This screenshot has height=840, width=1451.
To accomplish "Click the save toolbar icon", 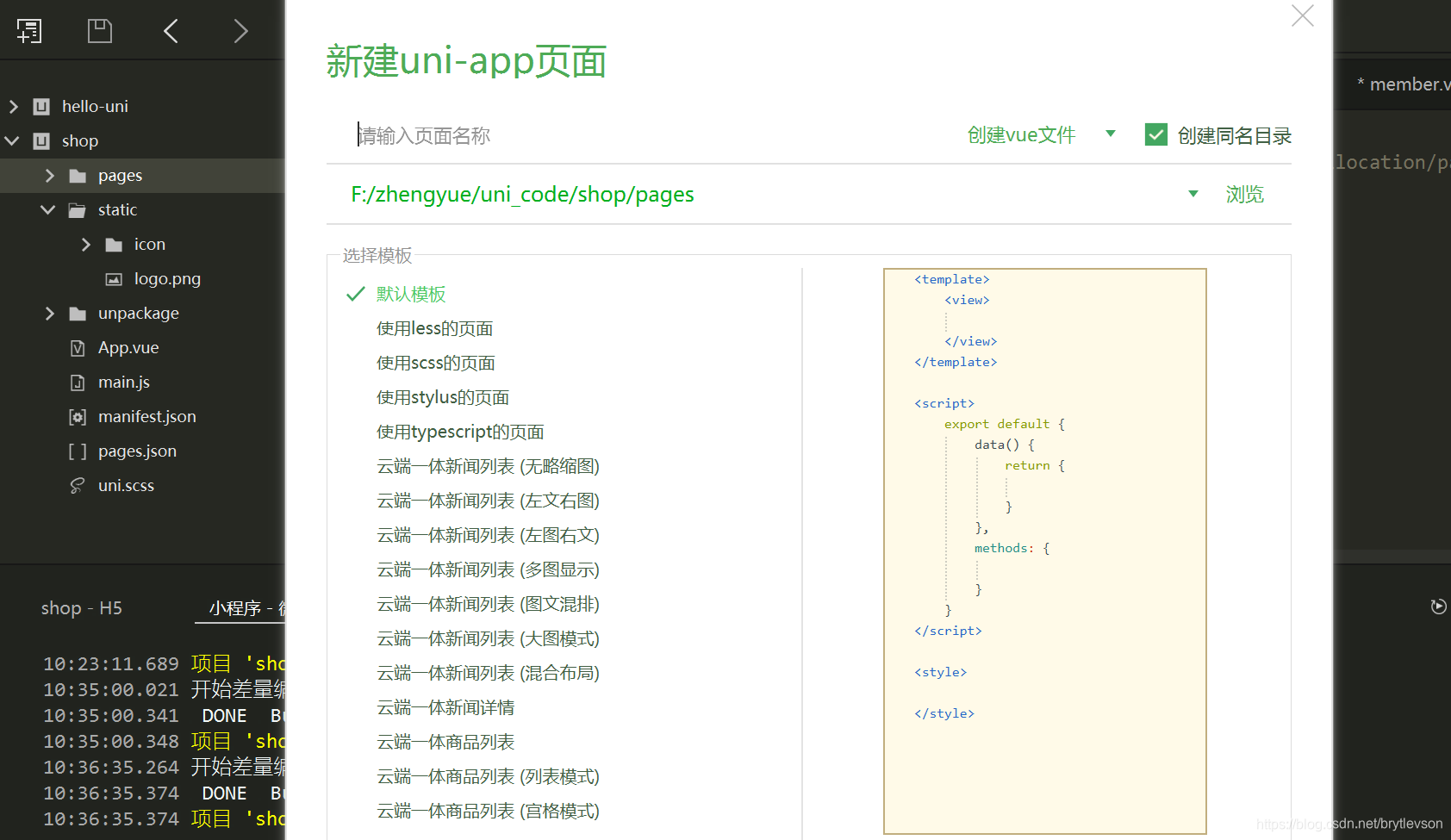I will [x=100, y=31].
